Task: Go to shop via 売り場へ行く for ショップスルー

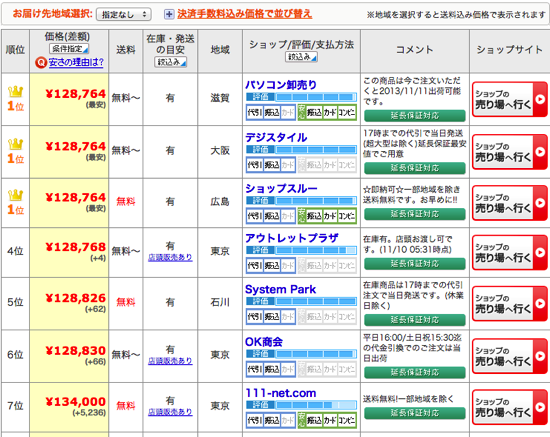Action: pyautogui.click(x=510, y=203)
